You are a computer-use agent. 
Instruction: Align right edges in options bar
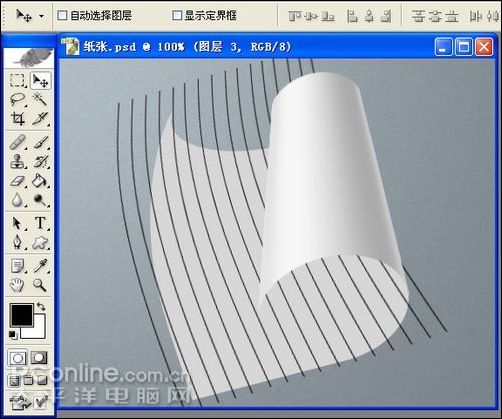click(x=386, y=16)
